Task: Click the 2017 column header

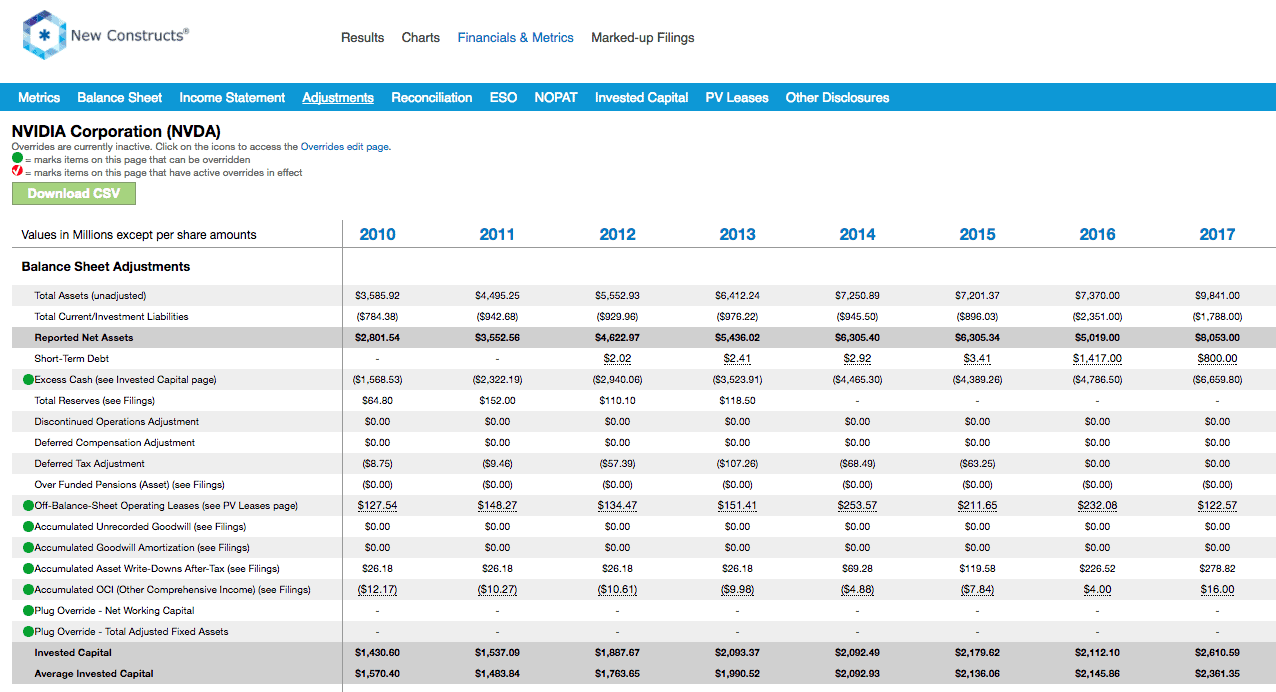Action: click(1217, 235)
